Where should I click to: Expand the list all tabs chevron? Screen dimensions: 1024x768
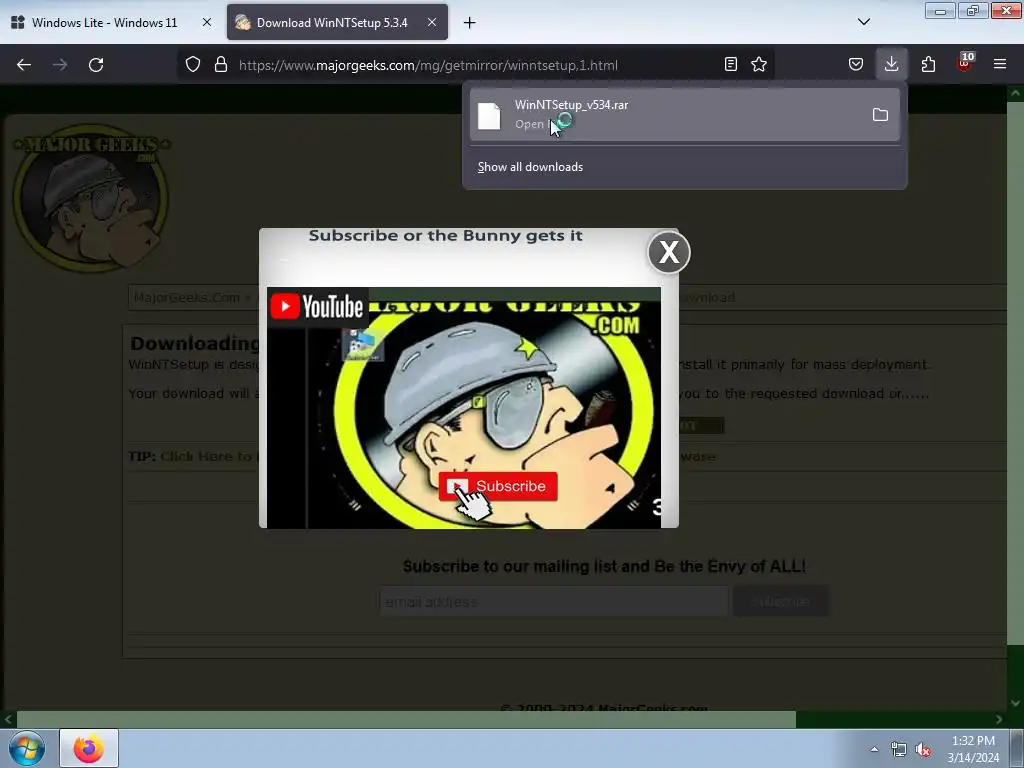point(864,22)
